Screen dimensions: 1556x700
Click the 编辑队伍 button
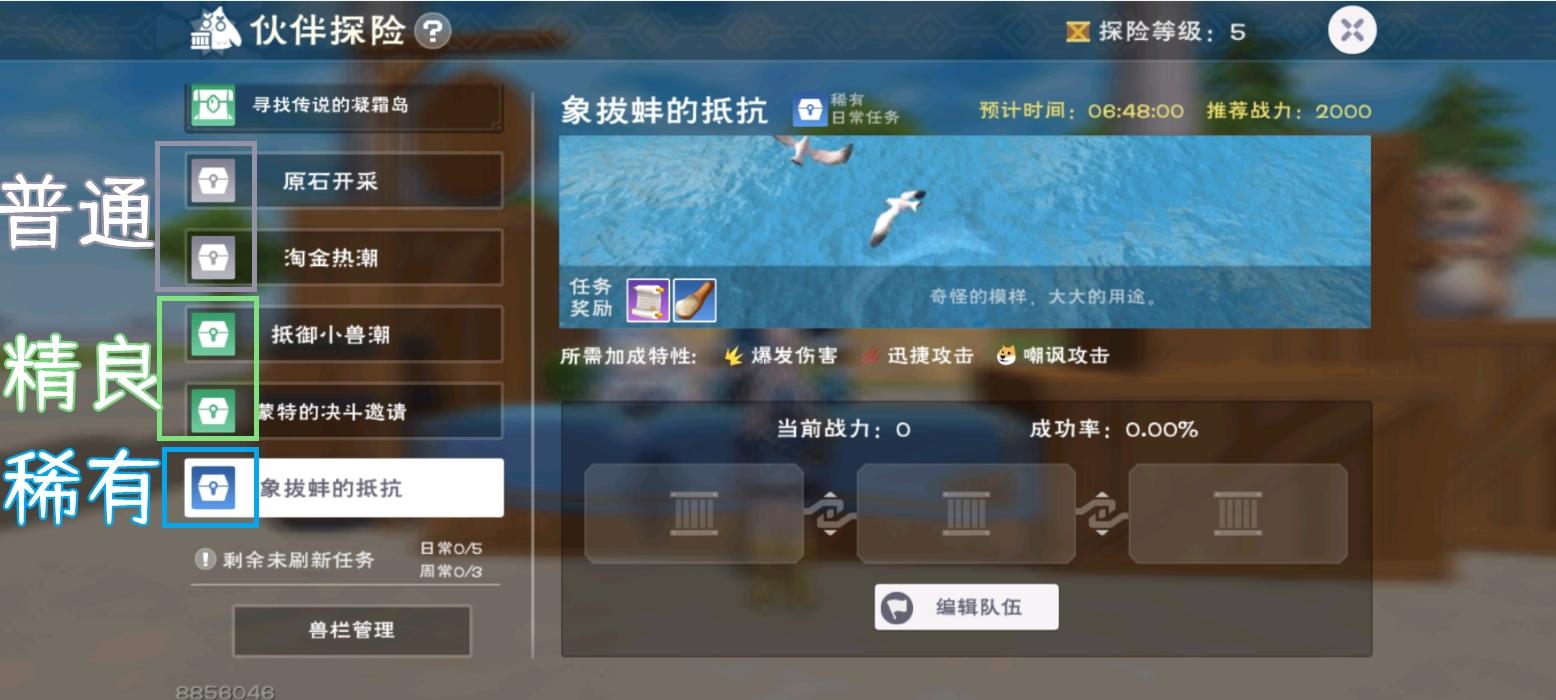coord(966,607)
